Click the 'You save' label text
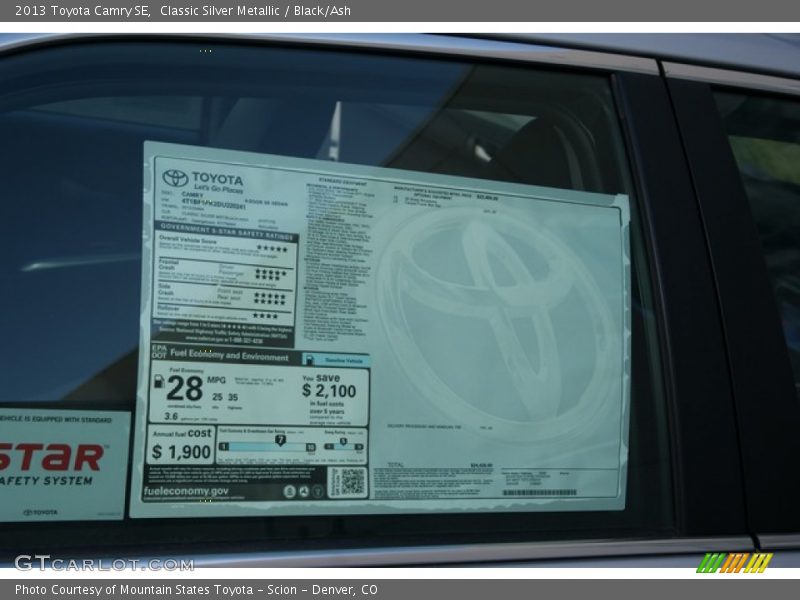The image size is (800, 600). point(321,378)
